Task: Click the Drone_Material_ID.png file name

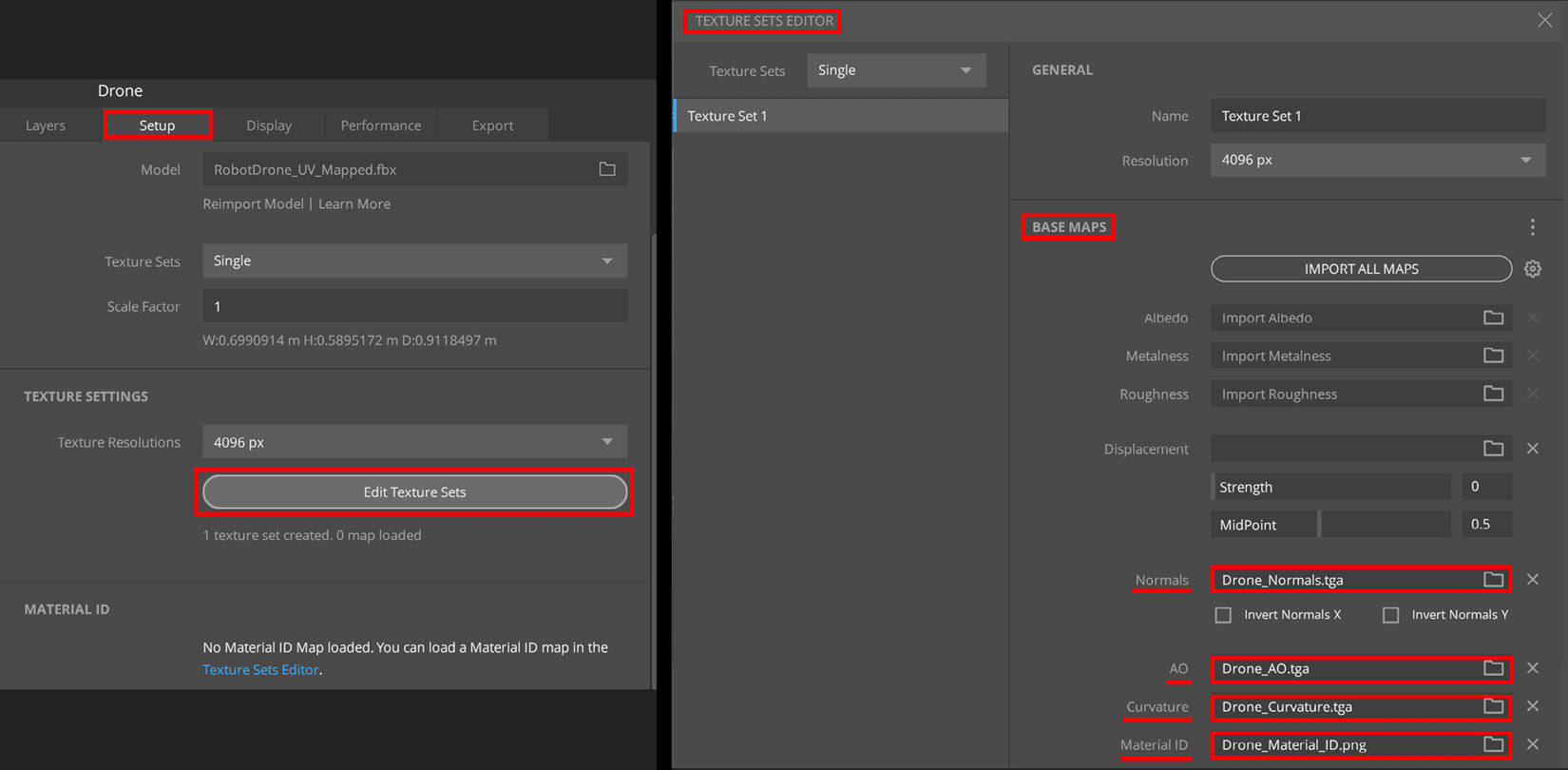Action: (x=1293, y=744)
